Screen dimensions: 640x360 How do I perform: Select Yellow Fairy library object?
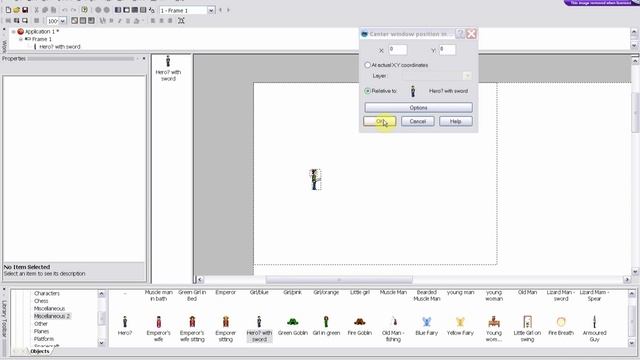tap(460, 326)
